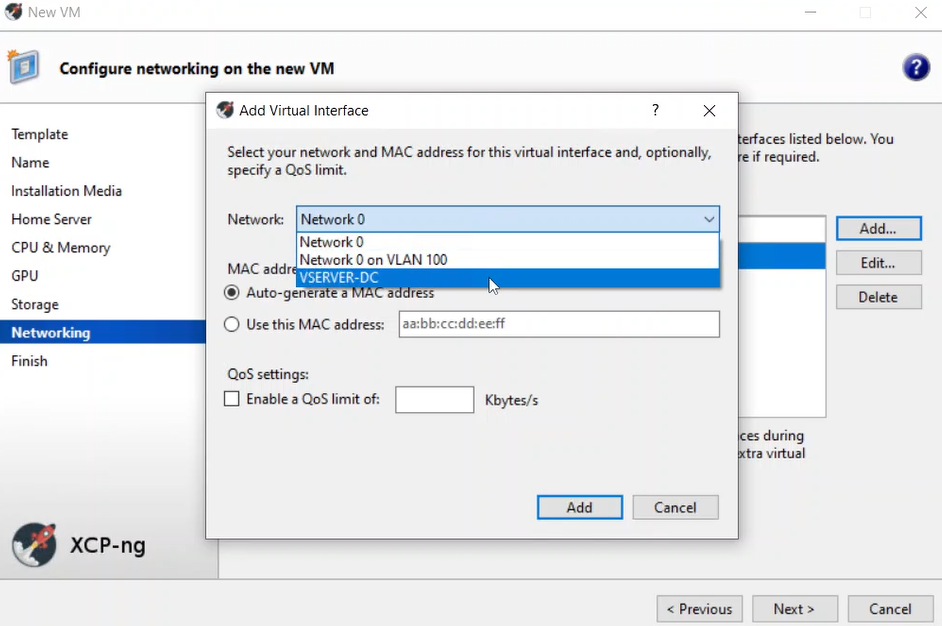The width and height of the screenshot is (942, 626).
Task: Enable the QoS limit checkbox
Action: coord(232,399)
